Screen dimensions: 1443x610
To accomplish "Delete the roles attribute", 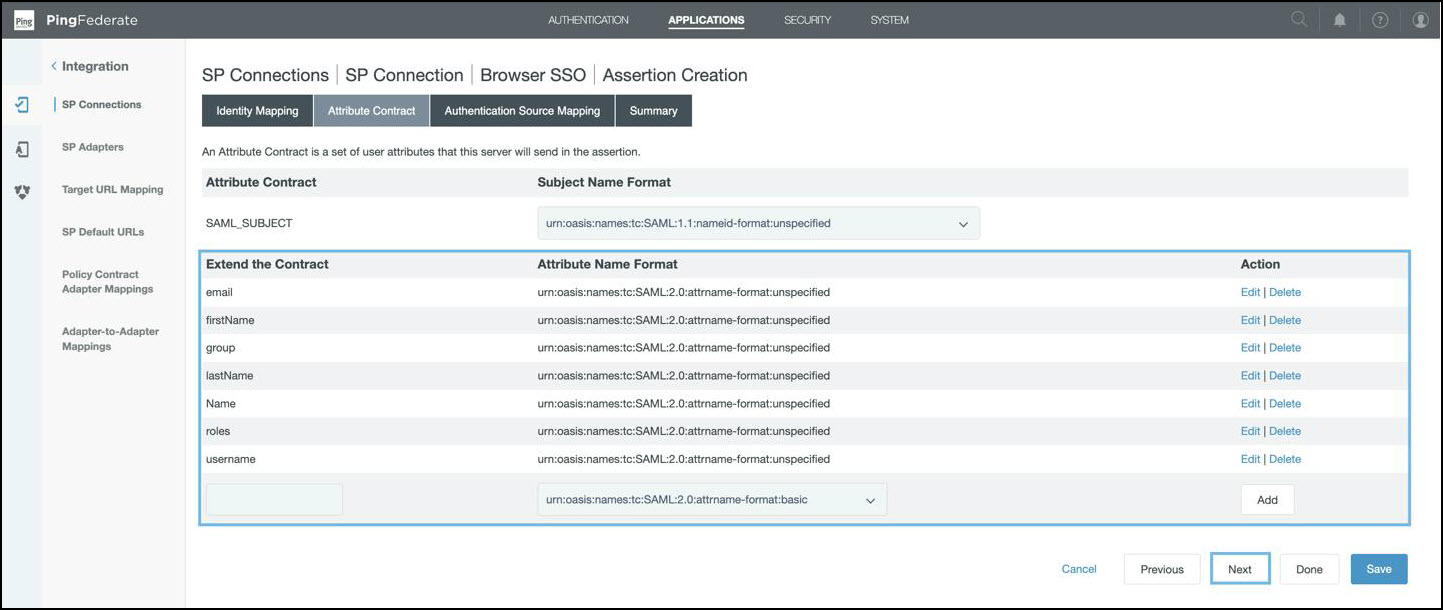I will pos(1285,432).
